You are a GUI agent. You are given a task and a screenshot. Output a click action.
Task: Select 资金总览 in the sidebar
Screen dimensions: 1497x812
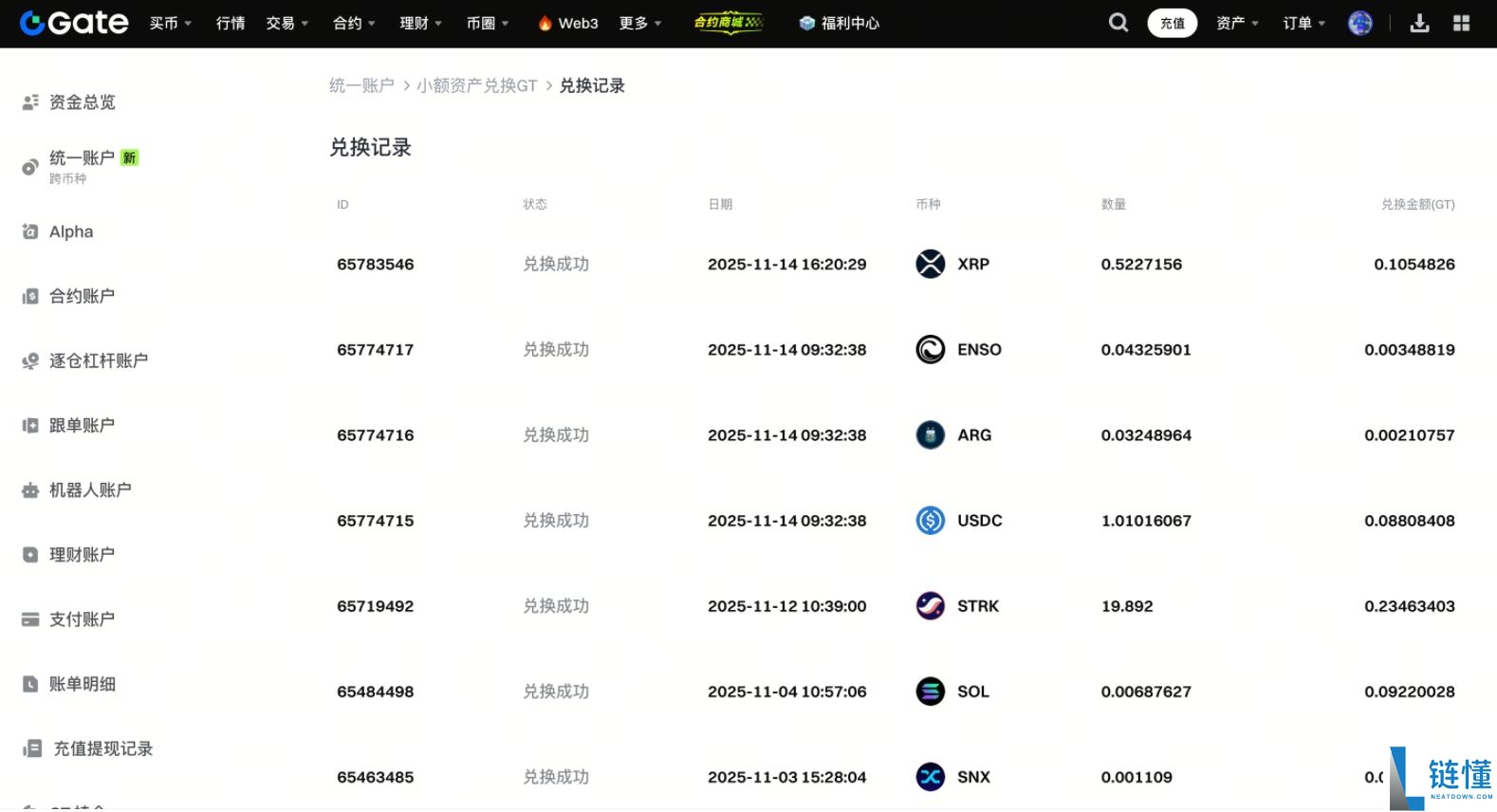click(83, 101)
